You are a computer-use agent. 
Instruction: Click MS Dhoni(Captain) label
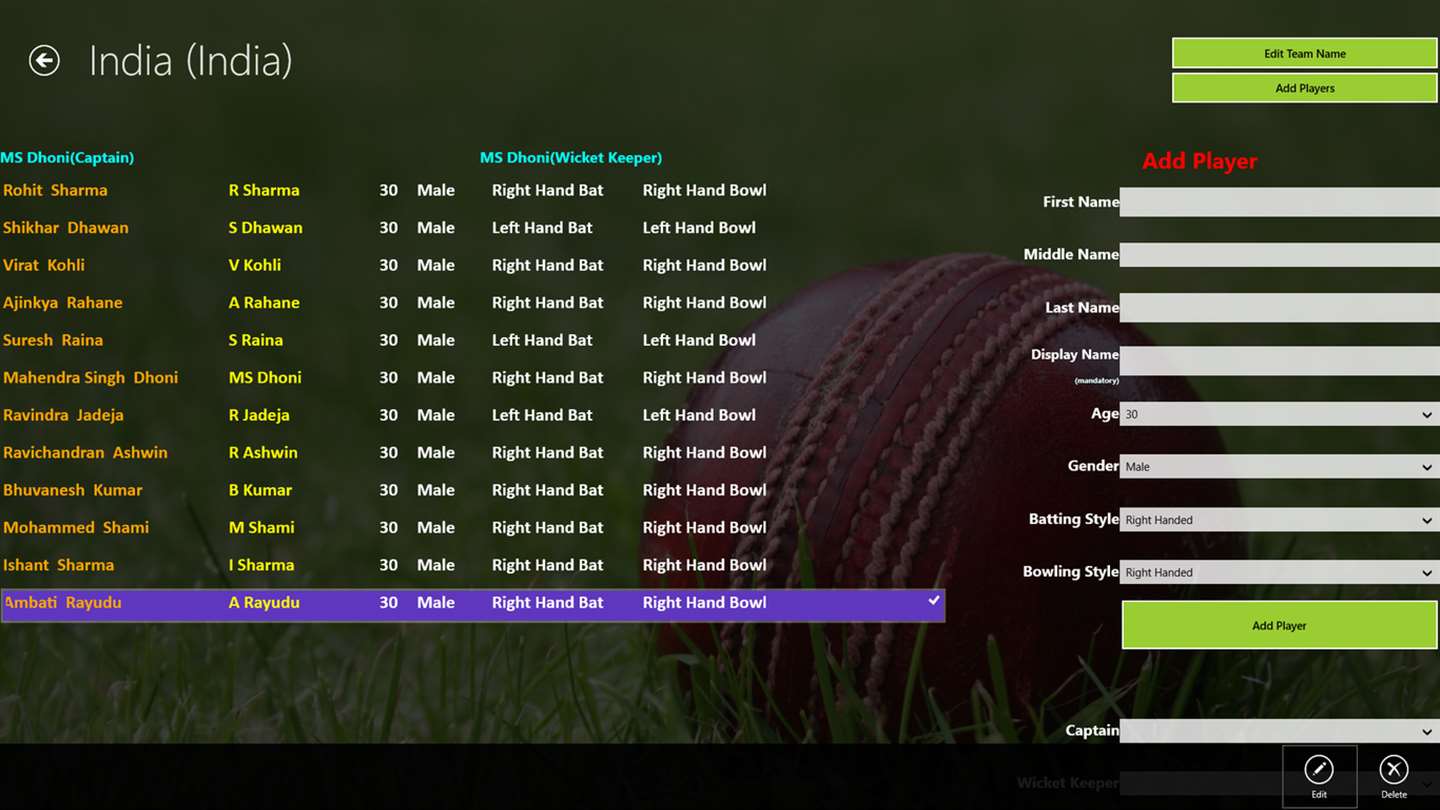pyautogui.click(x=67, y=158)
